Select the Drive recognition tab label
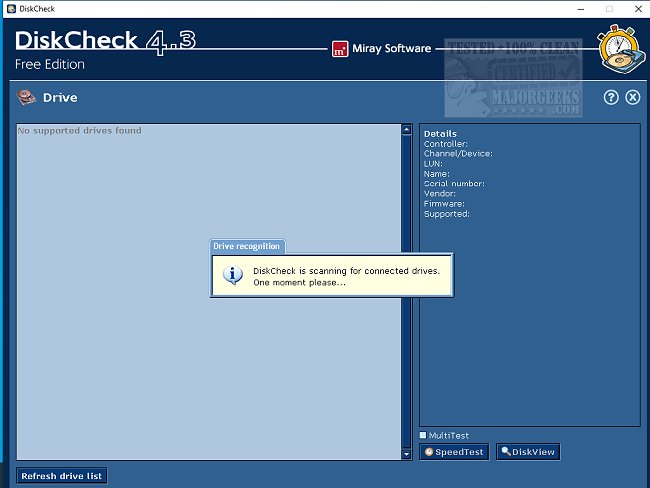 247,246
